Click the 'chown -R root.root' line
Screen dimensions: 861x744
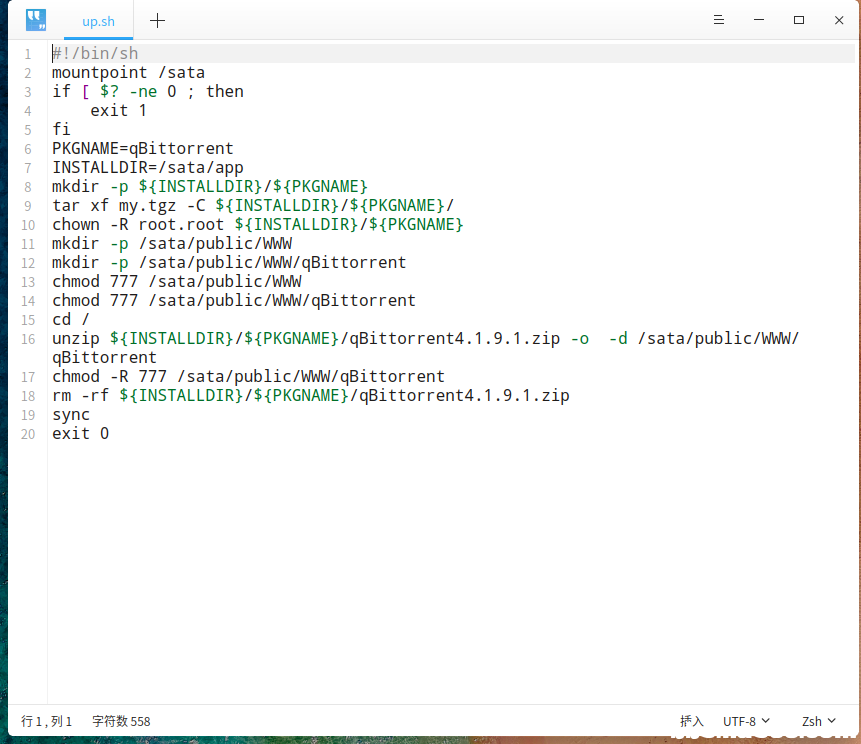(x=258, y=224)
